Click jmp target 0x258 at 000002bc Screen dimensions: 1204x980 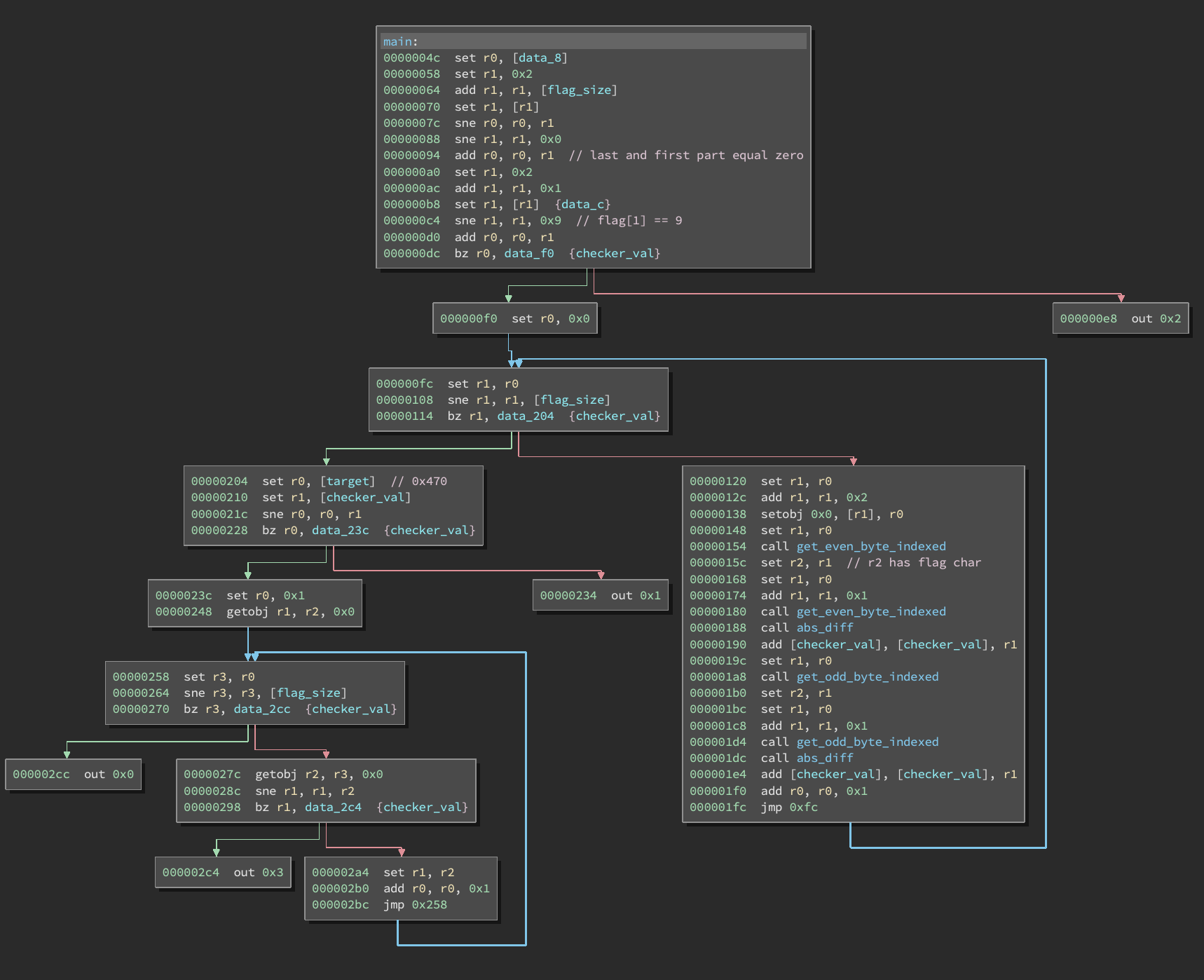click(x=429, y=904)
